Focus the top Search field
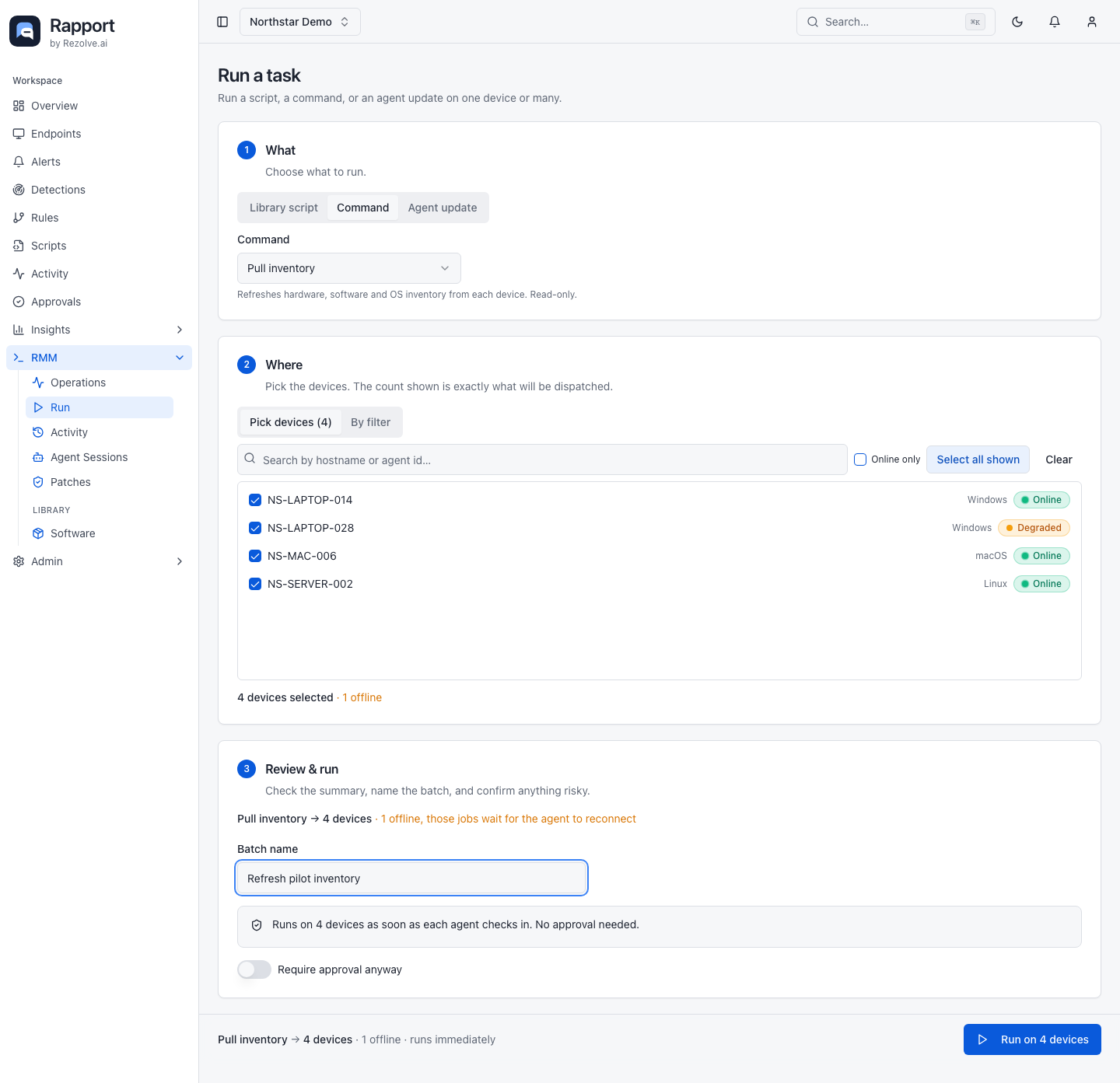Screen dimensions: 1120x1083 tap(896, 22)
